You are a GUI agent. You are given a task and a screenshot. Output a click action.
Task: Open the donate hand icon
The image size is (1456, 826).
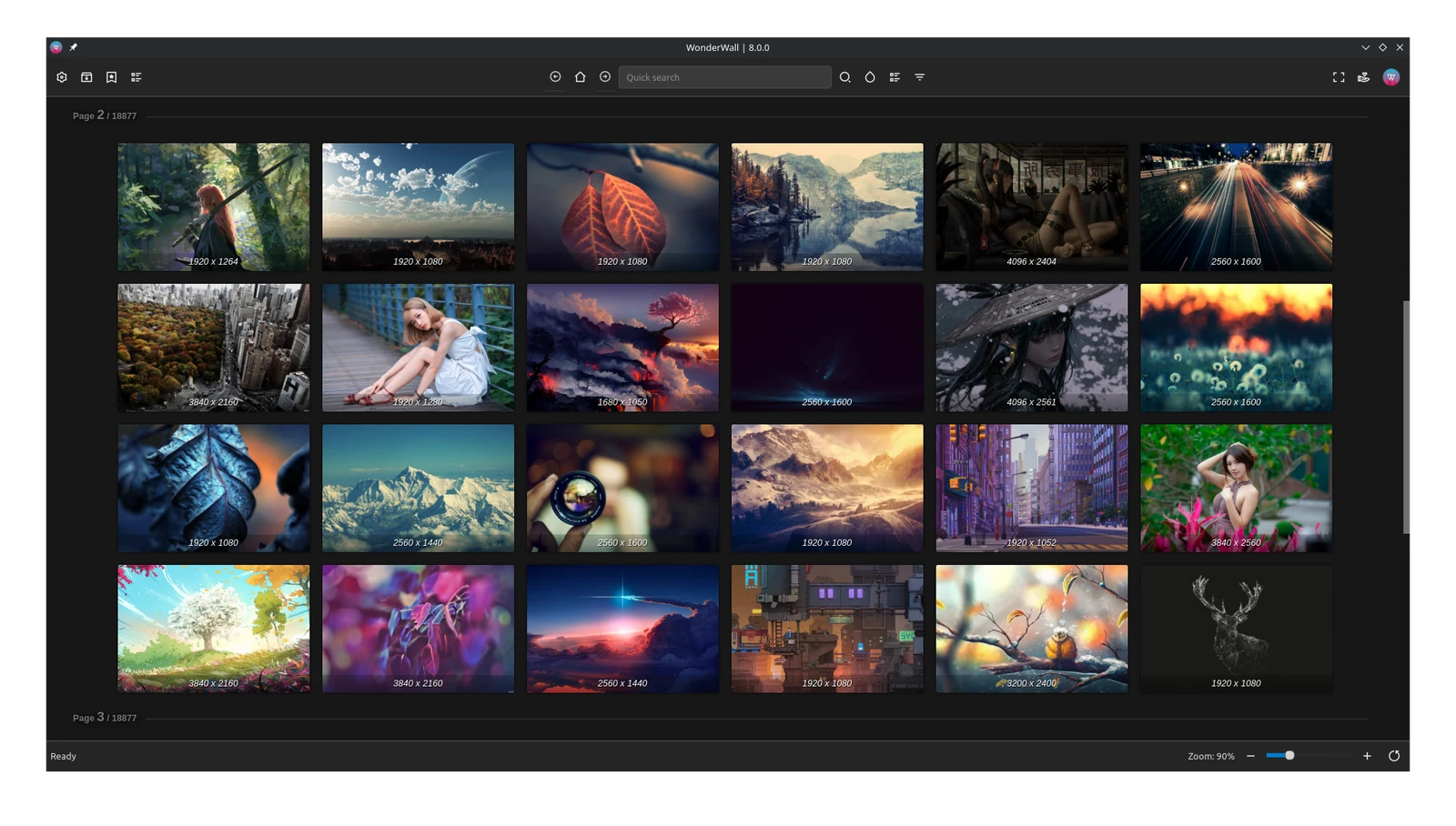click(1363, 77)
